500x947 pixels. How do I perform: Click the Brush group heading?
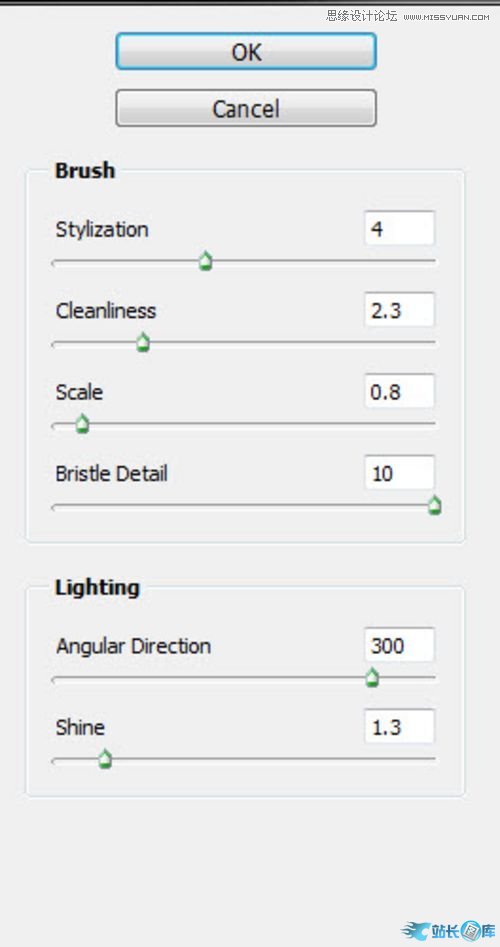click(x=85, y=170)
